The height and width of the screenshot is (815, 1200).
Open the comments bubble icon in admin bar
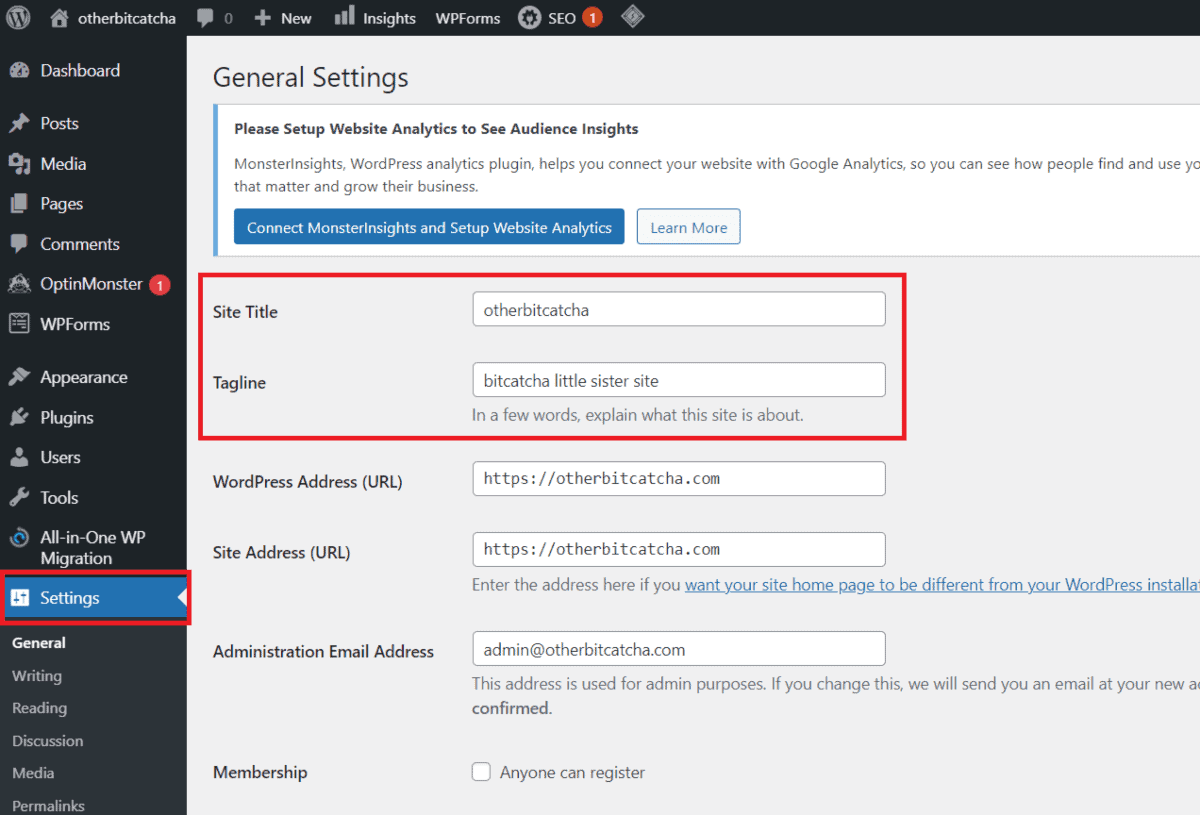[205, 18]
